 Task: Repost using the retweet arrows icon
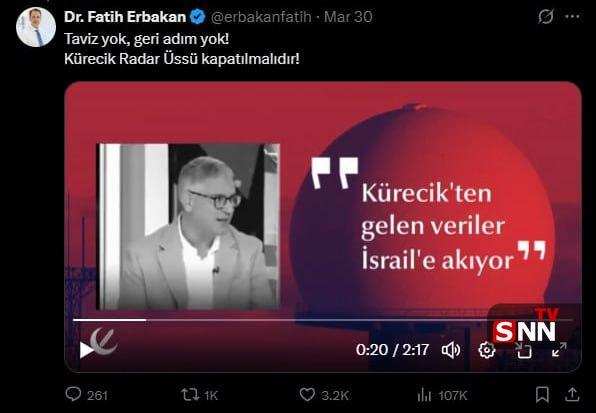[x=190, y=395]
